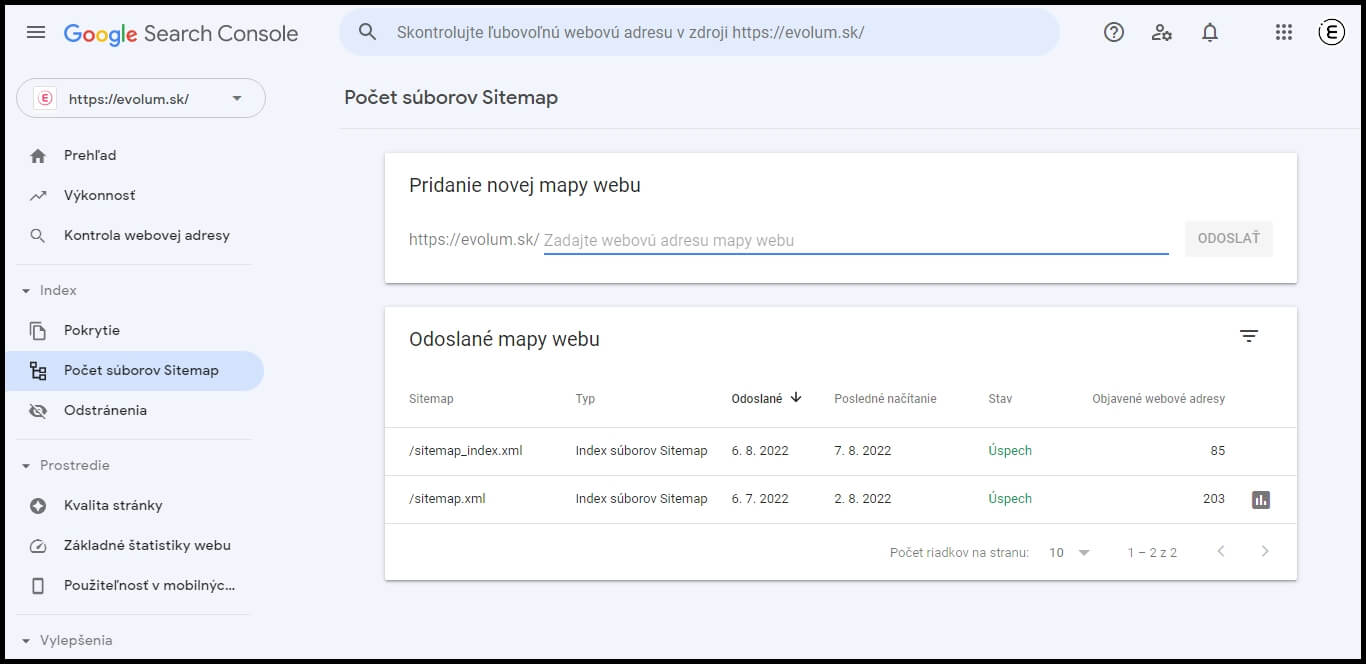Click Úspech status of /sitemap_index.xml
1366x664 pixels.
point(1010,451)
